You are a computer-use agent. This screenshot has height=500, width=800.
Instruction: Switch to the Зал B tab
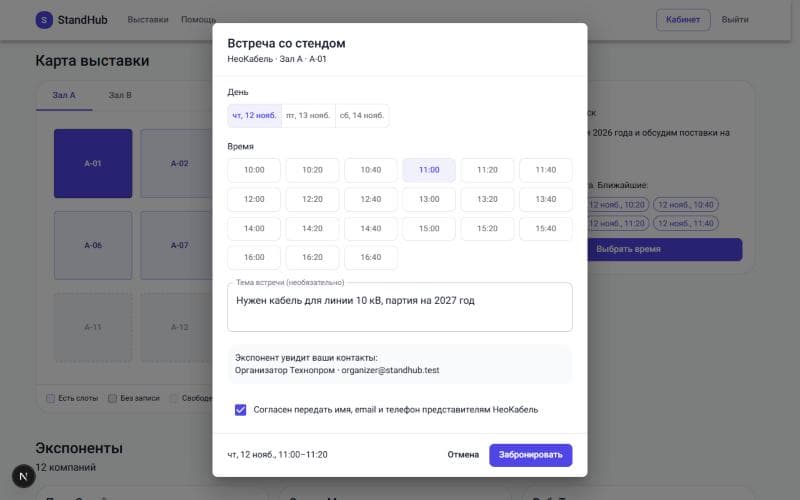tap(120, 95)
